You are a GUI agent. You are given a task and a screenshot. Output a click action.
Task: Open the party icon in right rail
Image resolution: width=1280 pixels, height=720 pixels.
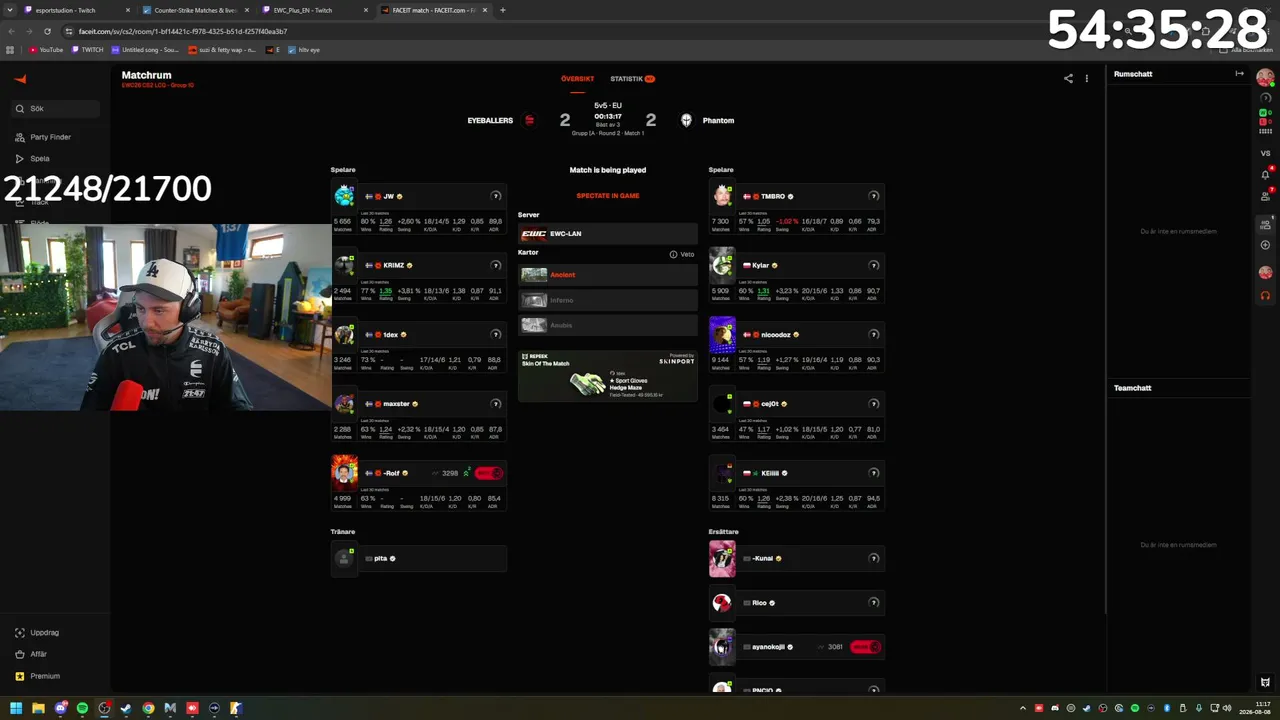pos(1265,225)
